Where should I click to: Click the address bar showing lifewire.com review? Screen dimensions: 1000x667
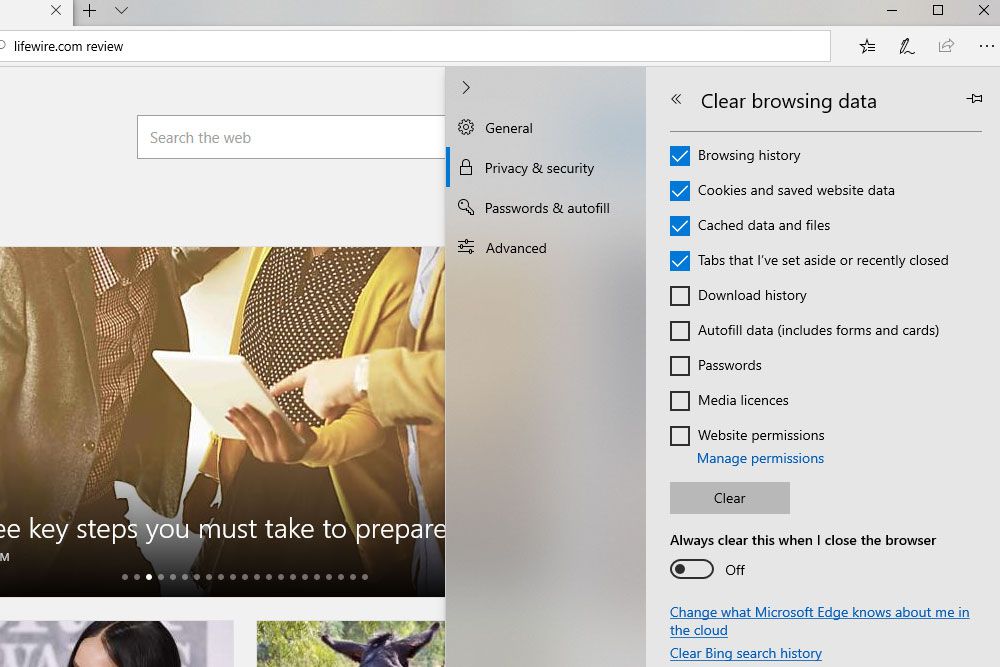point(415,46)
